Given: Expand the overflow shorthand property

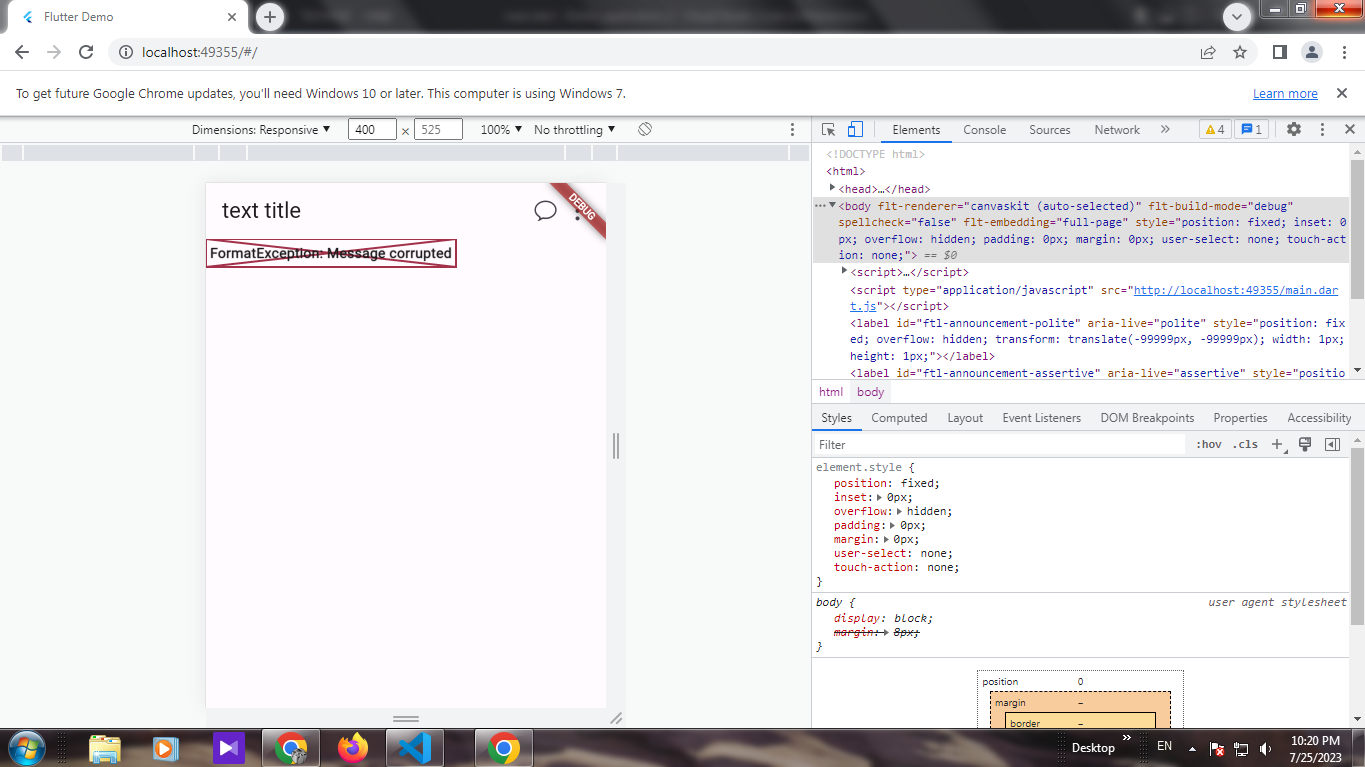Looking at the screenshot, I should tap(900, 511).
